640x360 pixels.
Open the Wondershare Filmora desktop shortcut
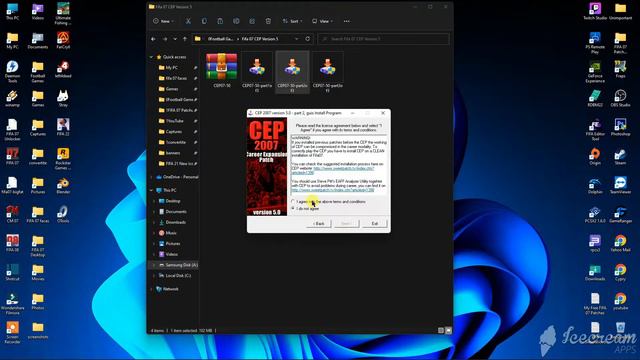click(12, 304)
